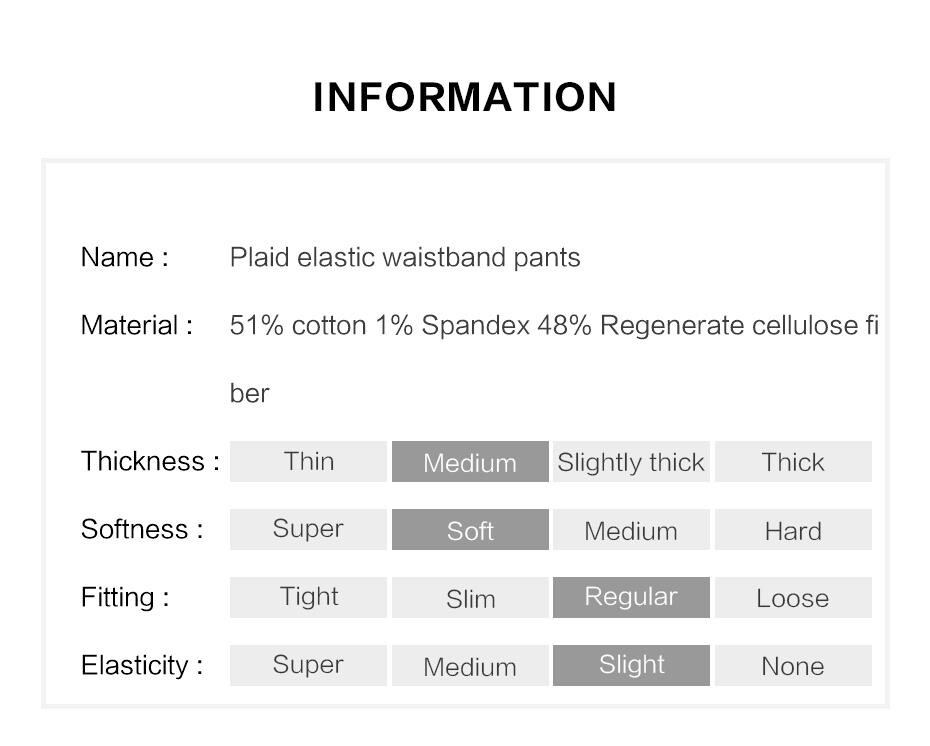Pick the Tight fitting option
930x746 pixels.
[x=308, y=597]
